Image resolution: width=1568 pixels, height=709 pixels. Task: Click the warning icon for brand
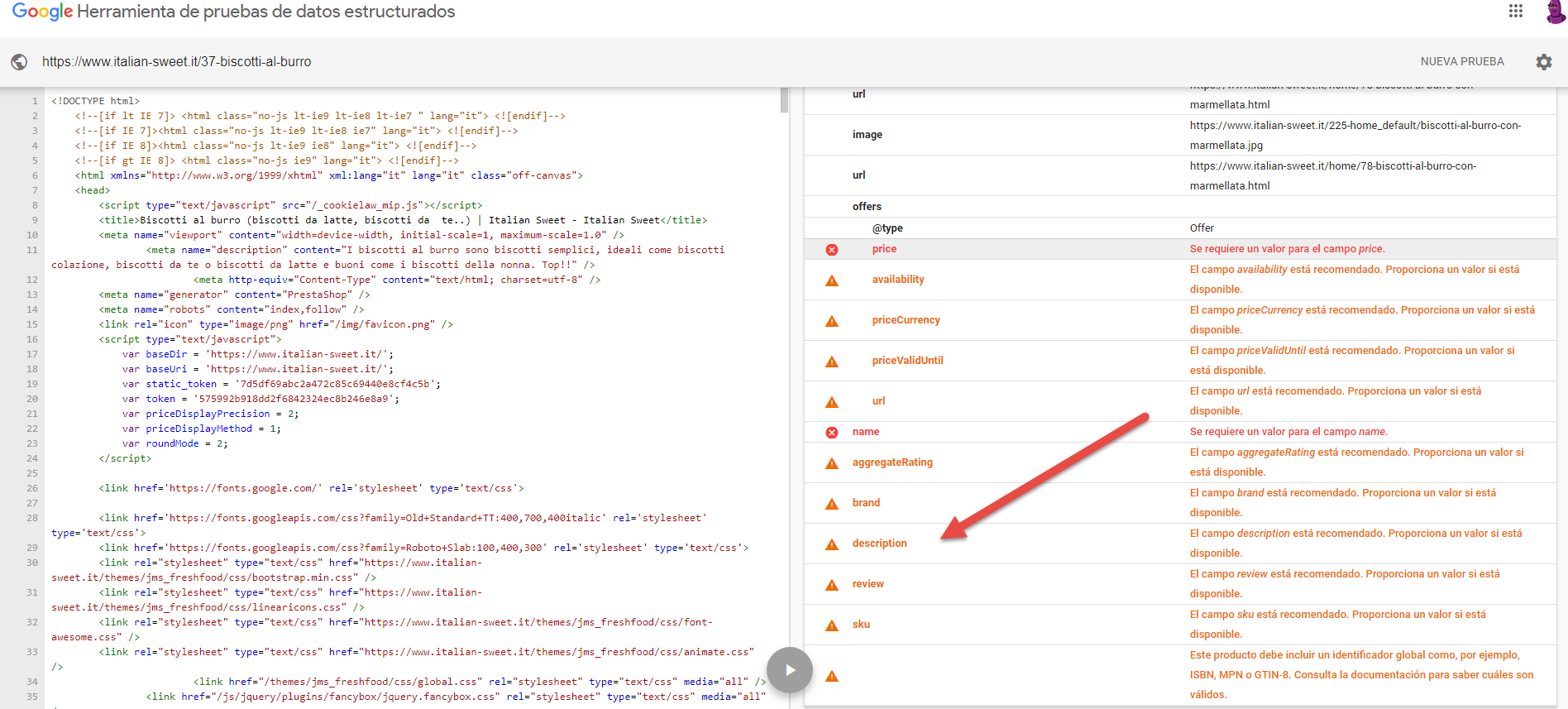click(832, 505)
